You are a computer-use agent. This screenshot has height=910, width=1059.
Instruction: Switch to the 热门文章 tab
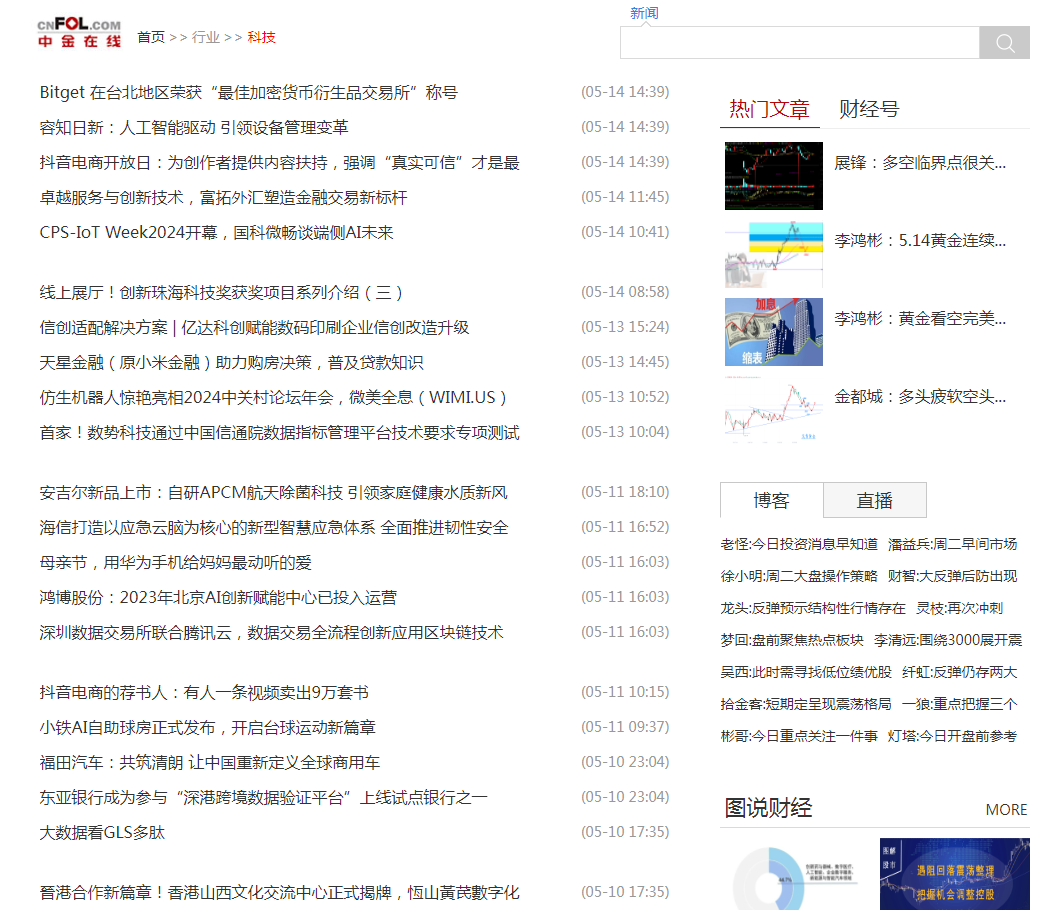click(x=769, y=109)
